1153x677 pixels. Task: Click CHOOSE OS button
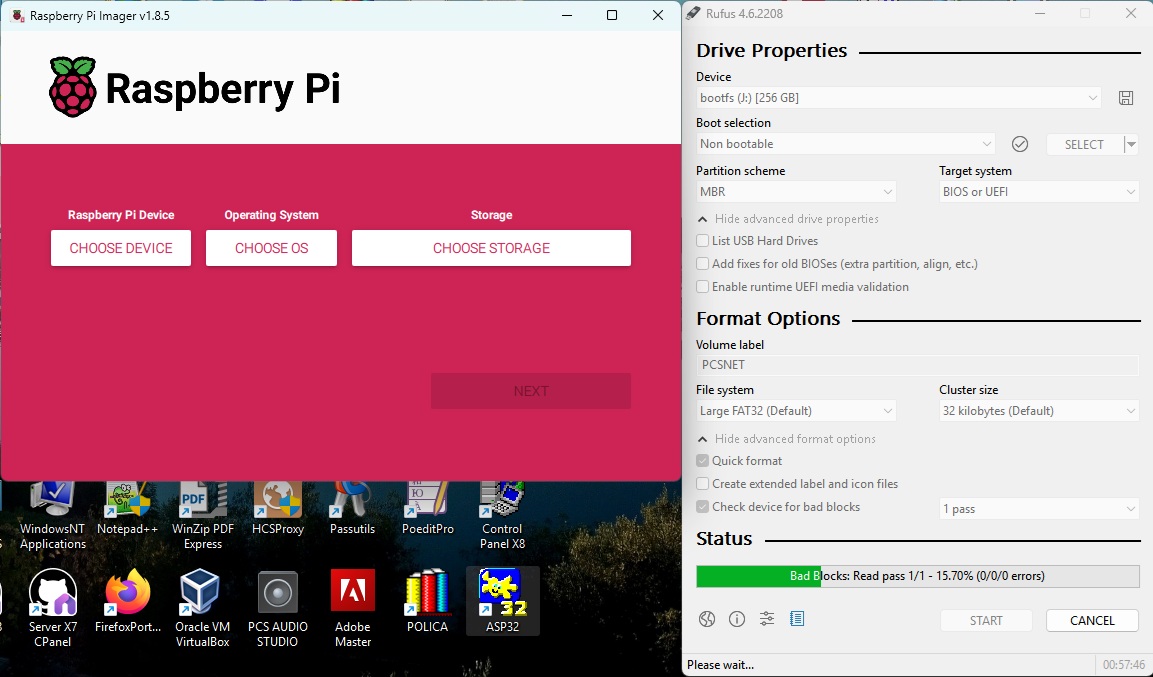pyautogui.click(x=271, y=248)
